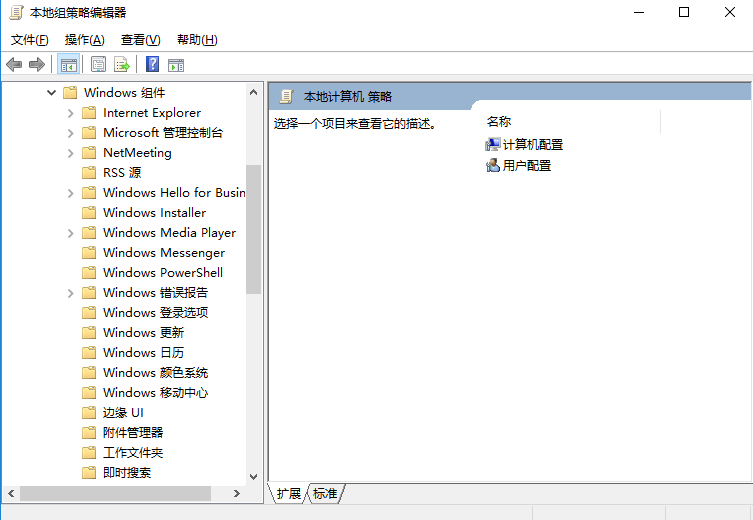Expand the Windows 错误报告 node
The width and height of the screenshot is (753, 520).
click(71, 293)
